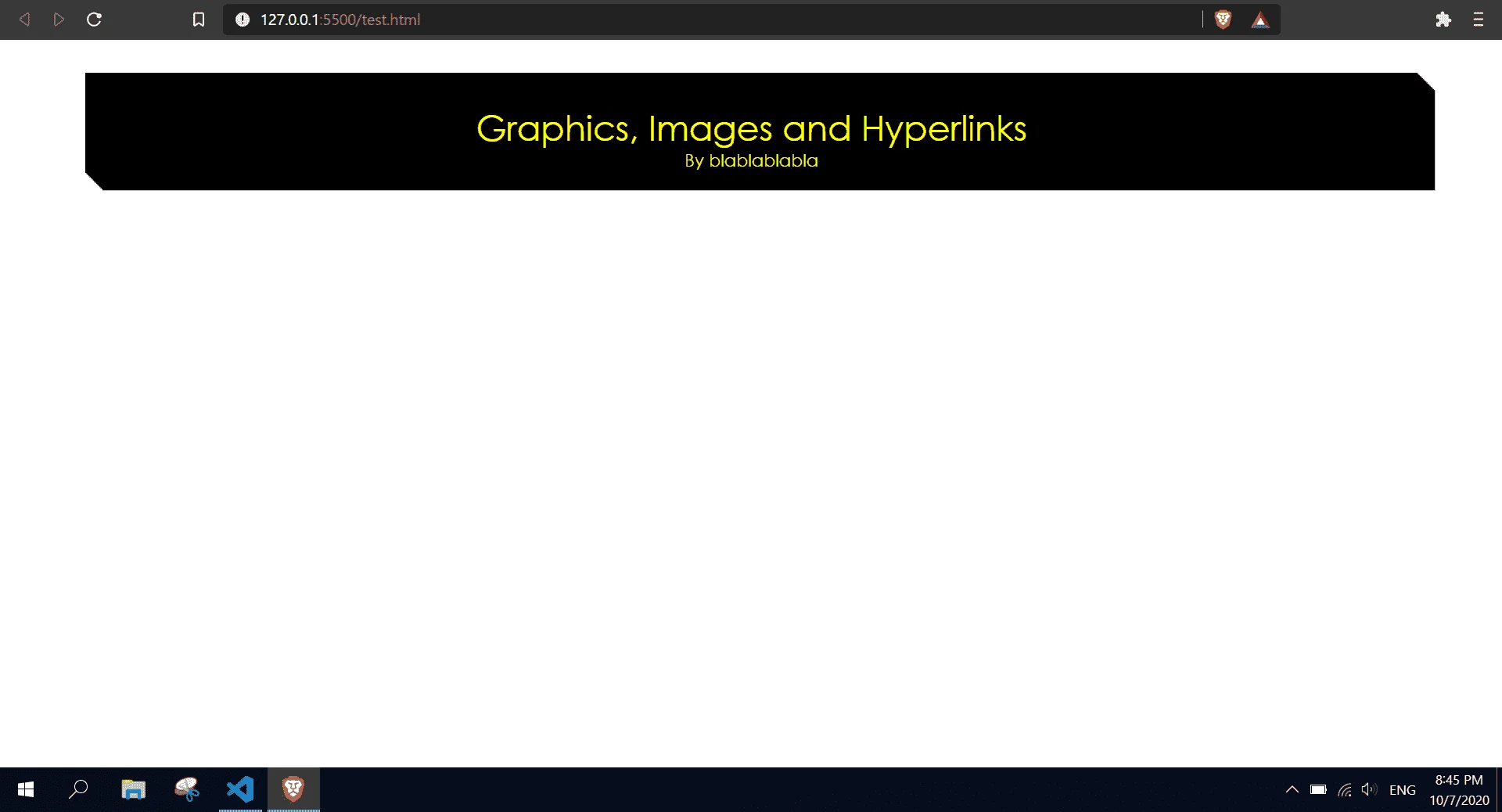Open the Windows Start menu

(26, 790)
